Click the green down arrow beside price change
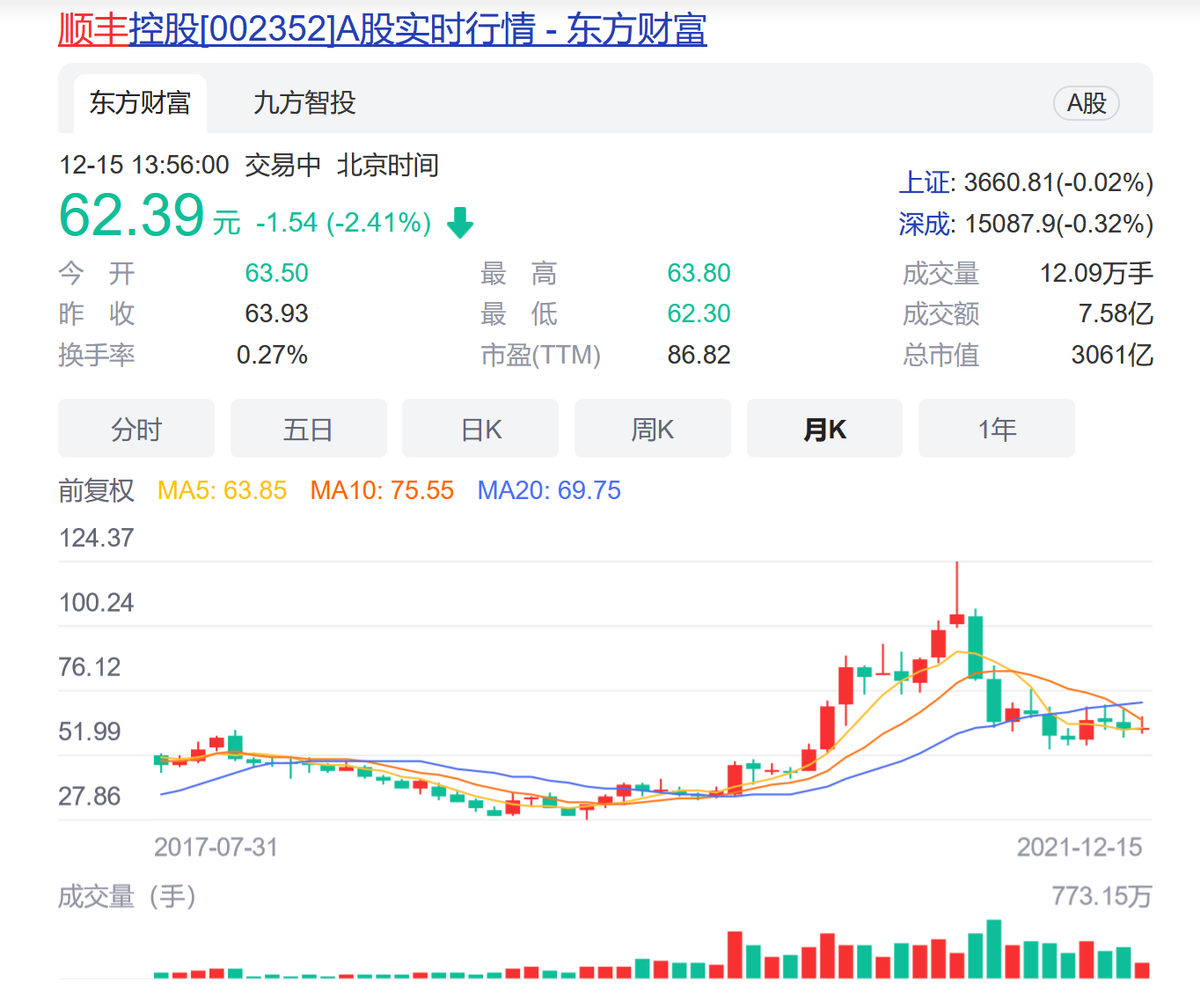Image resolution: width=1200 pixels, height=999 pixels. tap(460, 223)
